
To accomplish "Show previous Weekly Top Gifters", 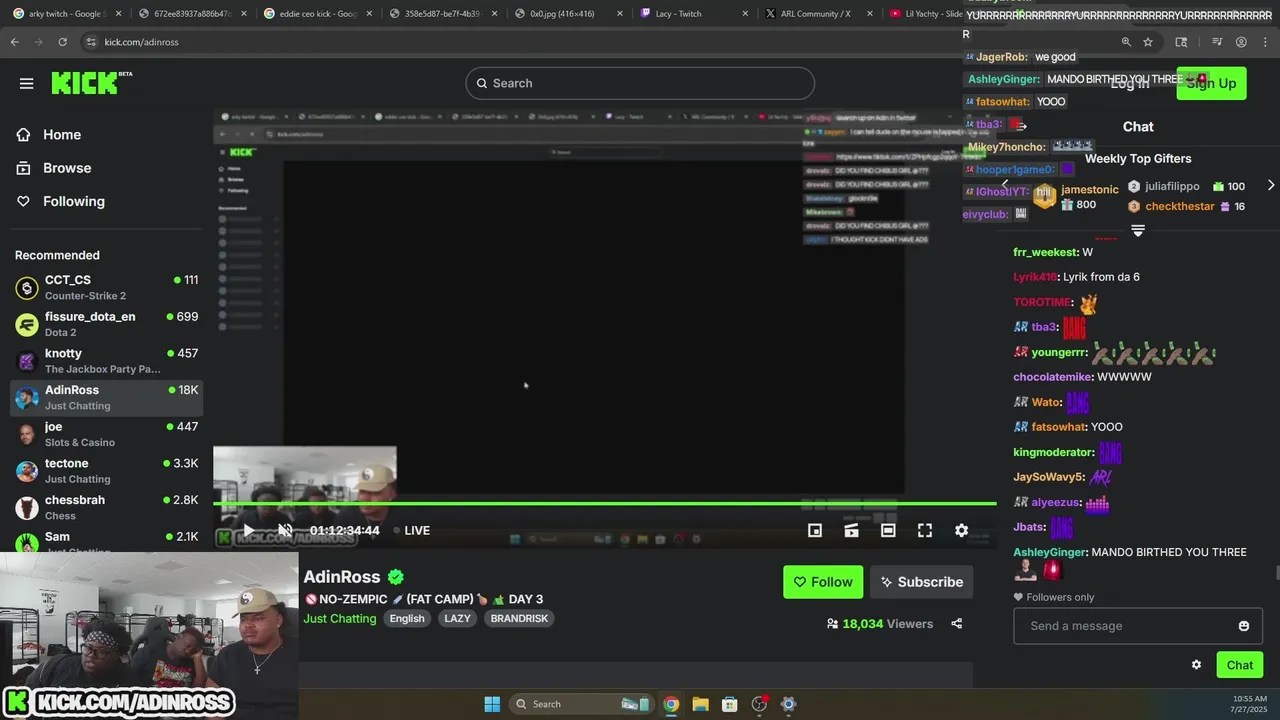I will pos(1005,186).
